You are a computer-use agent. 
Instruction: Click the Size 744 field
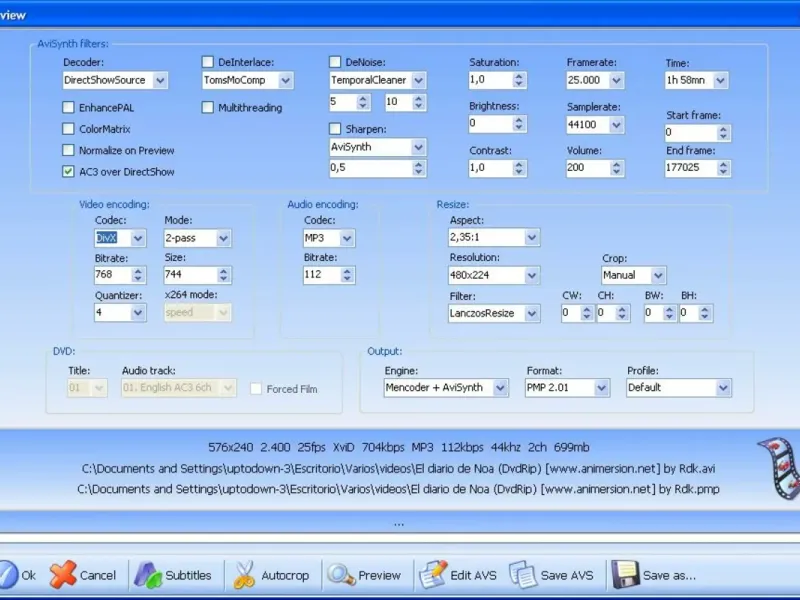tap(190, 274)
